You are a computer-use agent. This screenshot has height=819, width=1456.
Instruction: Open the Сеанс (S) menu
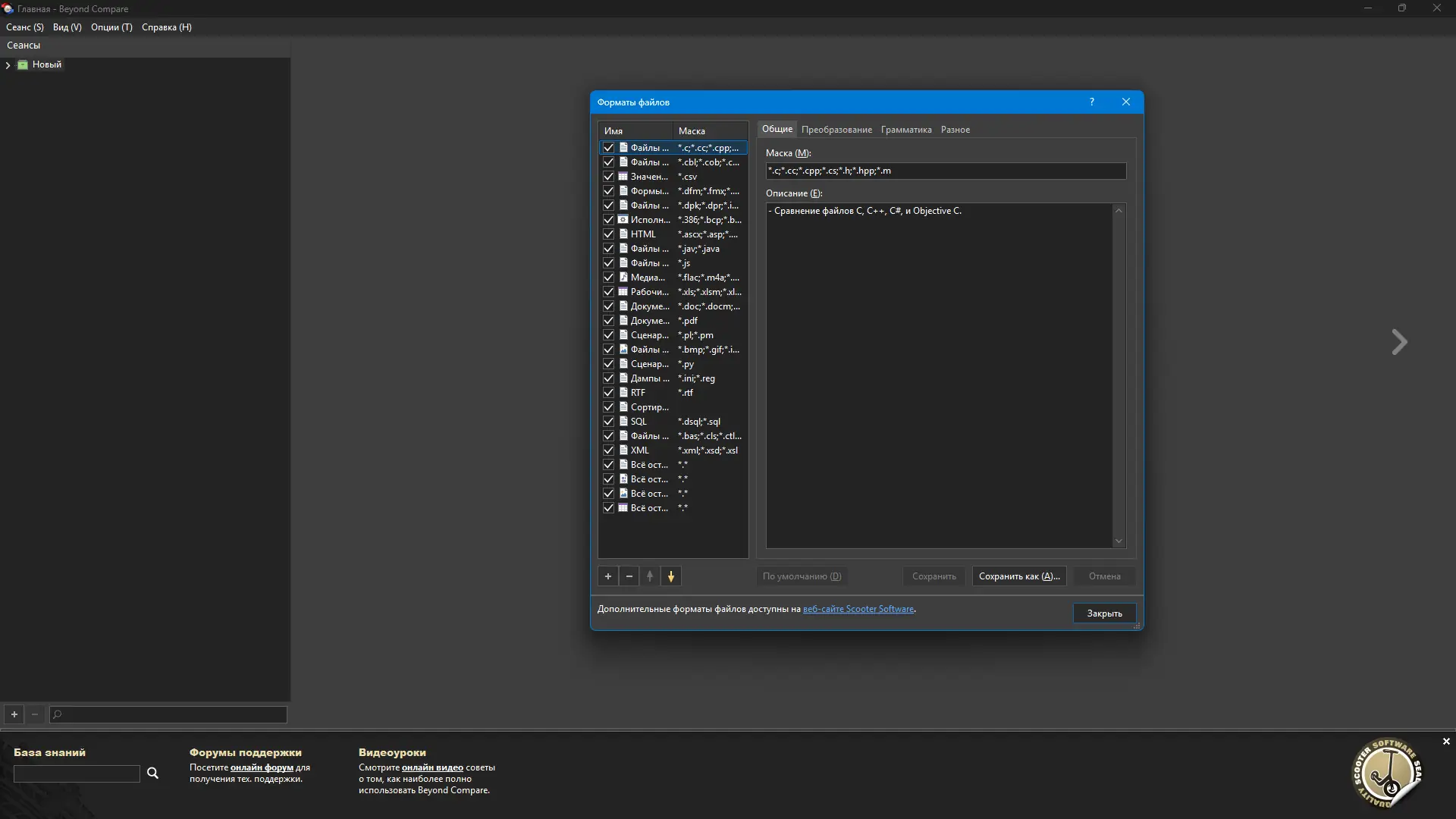coord(25,27)
